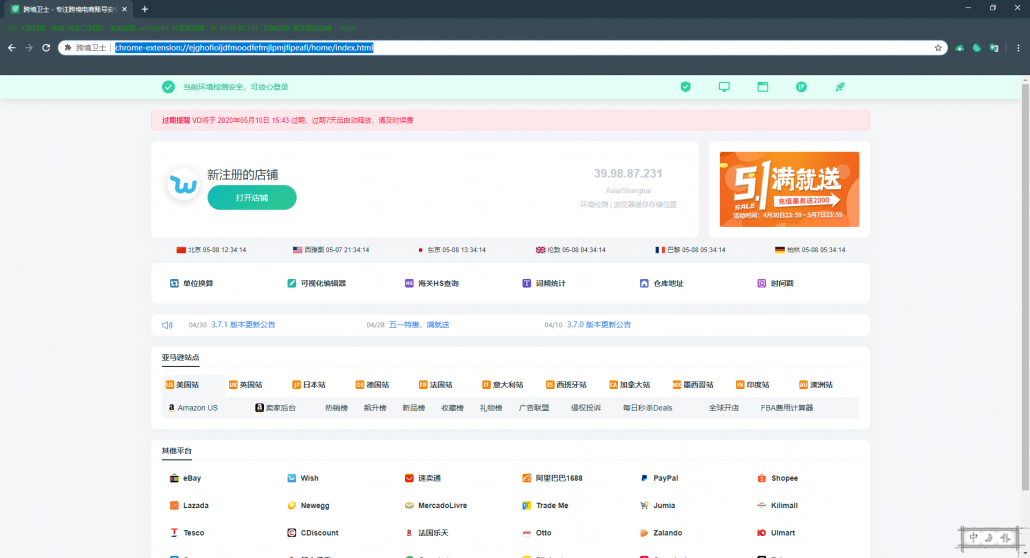Switch to the 印度站 tab

752,384
